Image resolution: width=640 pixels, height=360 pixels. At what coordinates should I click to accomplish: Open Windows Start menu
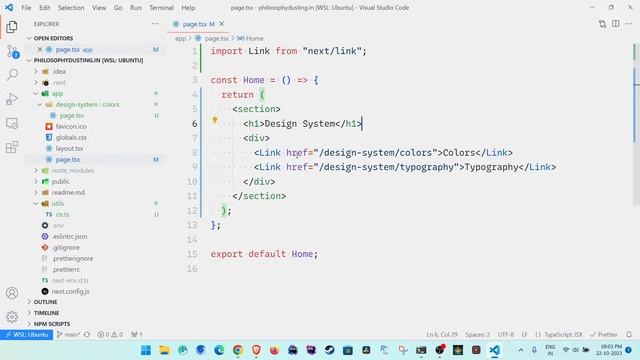[x=146, y=350]
